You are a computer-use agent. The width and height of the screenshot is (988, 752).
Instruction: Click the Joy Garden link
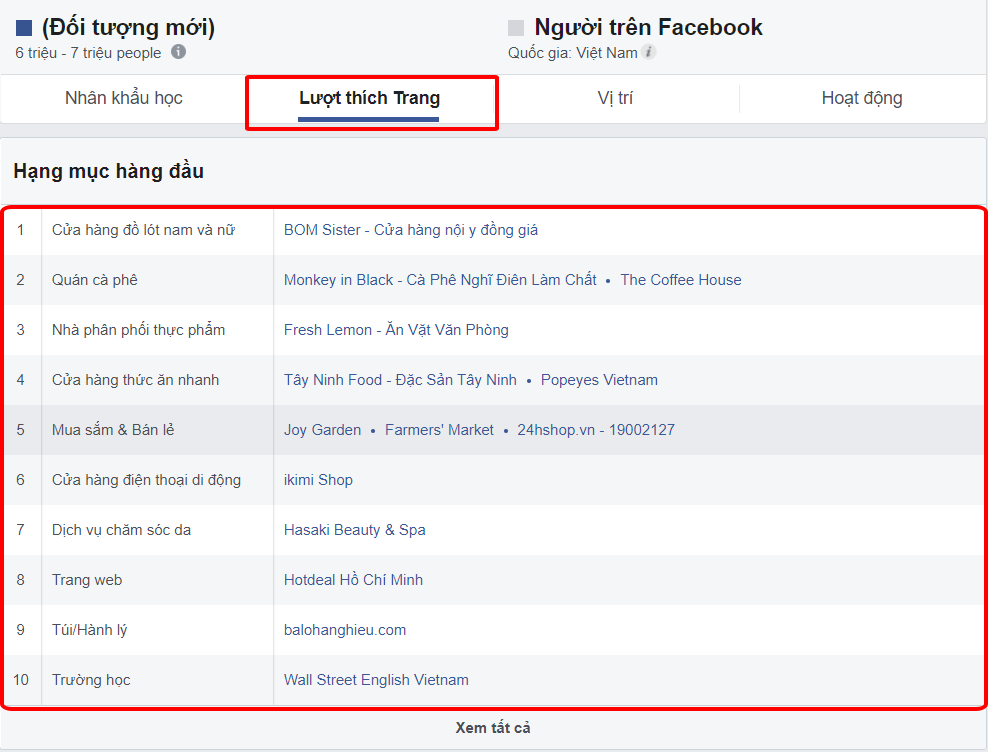[323, 430]
